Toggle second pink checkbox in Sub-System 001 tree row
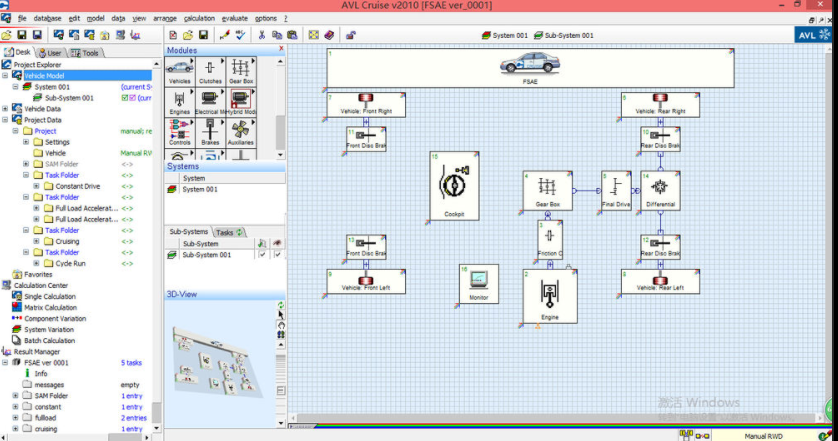The width and height of the screenshot is (838, 441). pos(132,98)
